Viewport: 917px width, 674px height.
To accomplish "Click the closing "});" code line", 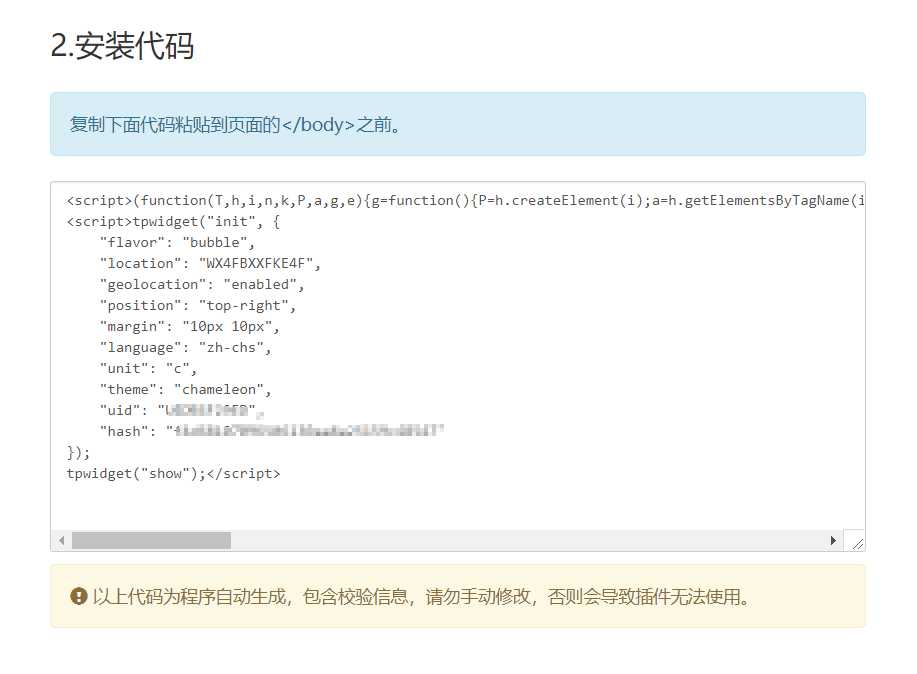I will point(78,453).
